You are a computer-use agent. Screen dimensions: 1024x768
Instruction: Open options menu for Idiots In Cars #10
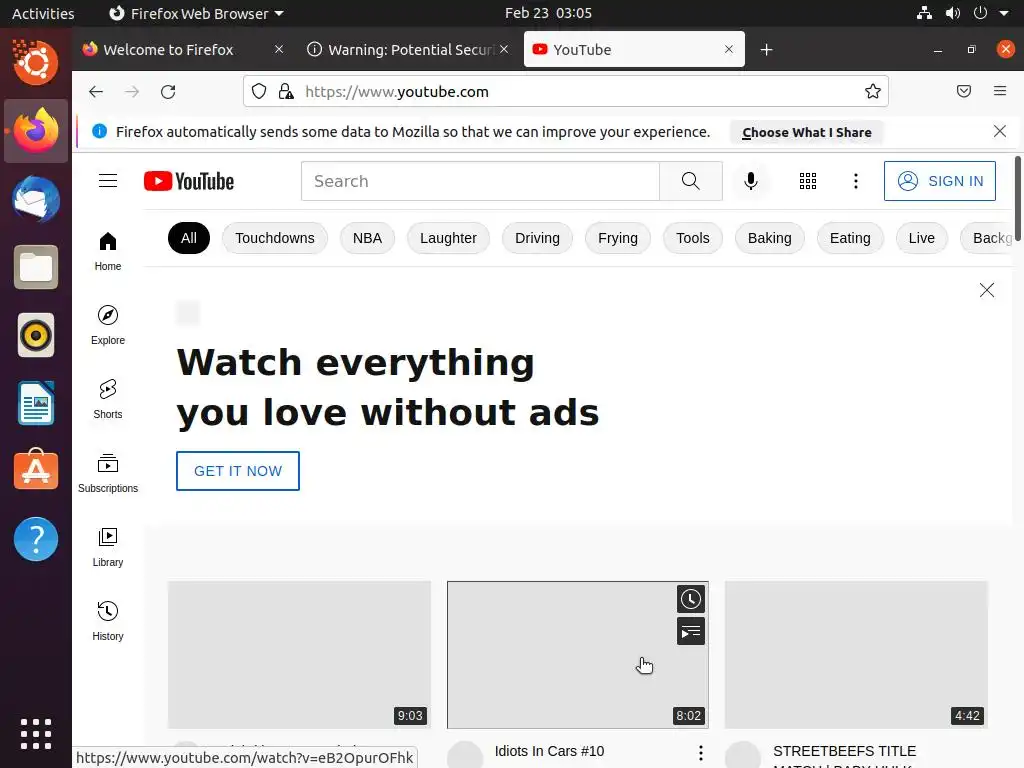click(701, 753)
